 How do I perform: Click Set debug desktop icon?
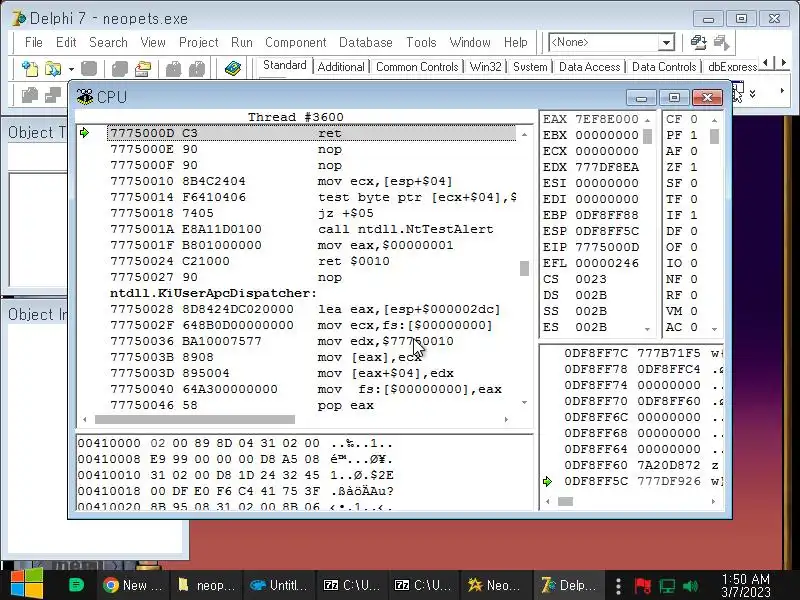point(721,42)
